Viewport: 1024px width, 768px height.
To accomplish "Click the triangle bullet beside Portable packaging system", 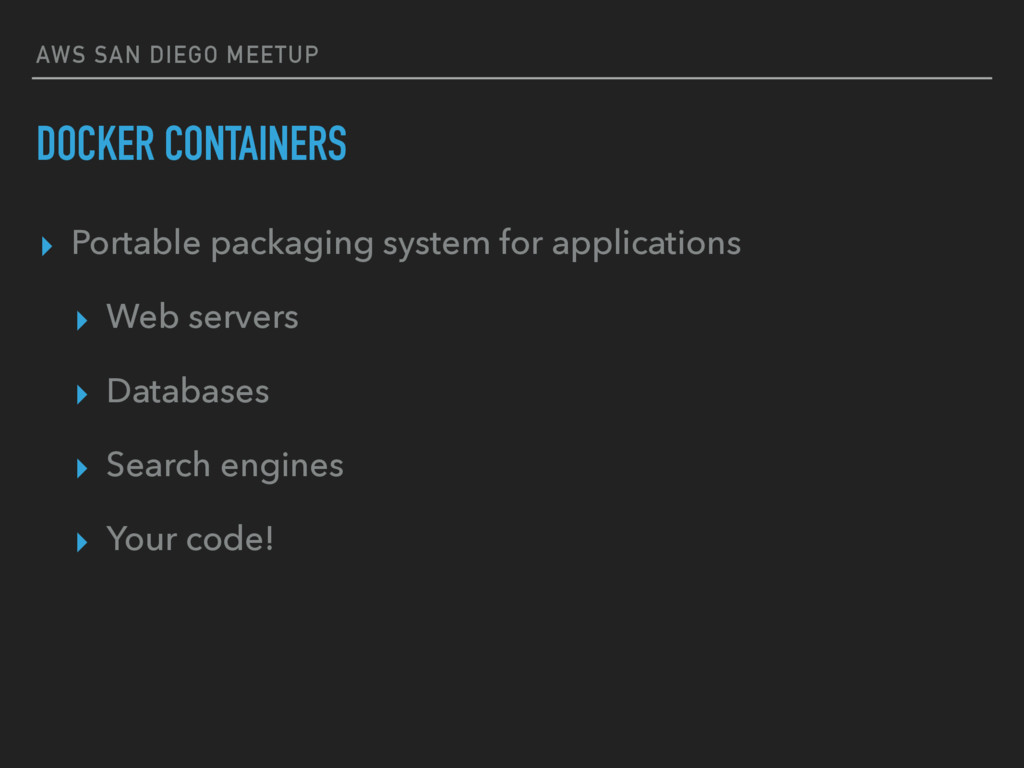I will (x=46, y=246).
